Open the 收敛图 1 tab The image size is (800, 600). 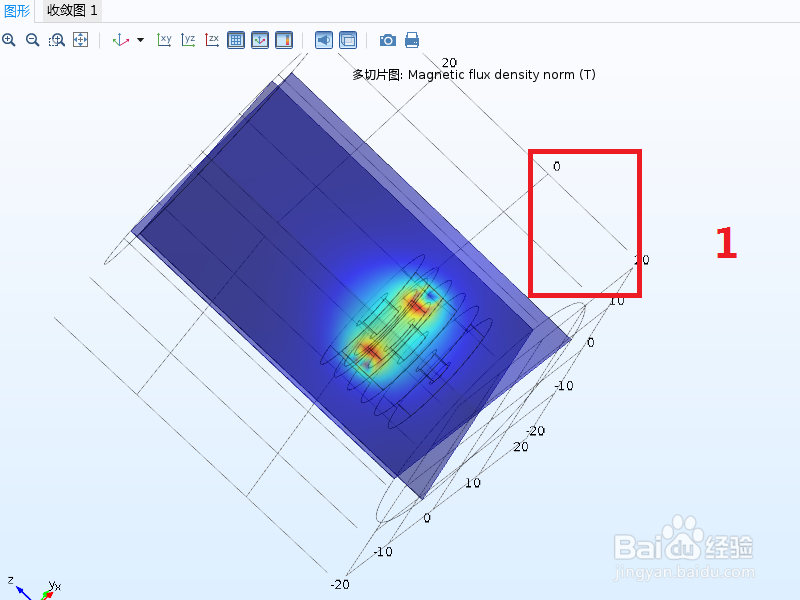click(72, 11)
